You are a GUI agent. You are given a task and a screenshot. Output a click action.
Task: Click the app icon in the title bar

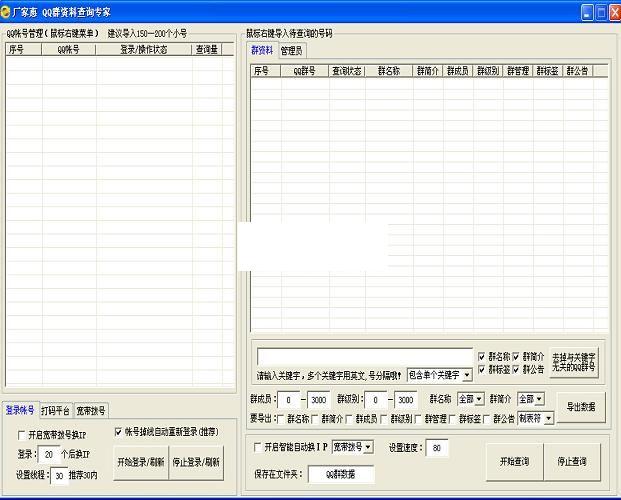7,11
